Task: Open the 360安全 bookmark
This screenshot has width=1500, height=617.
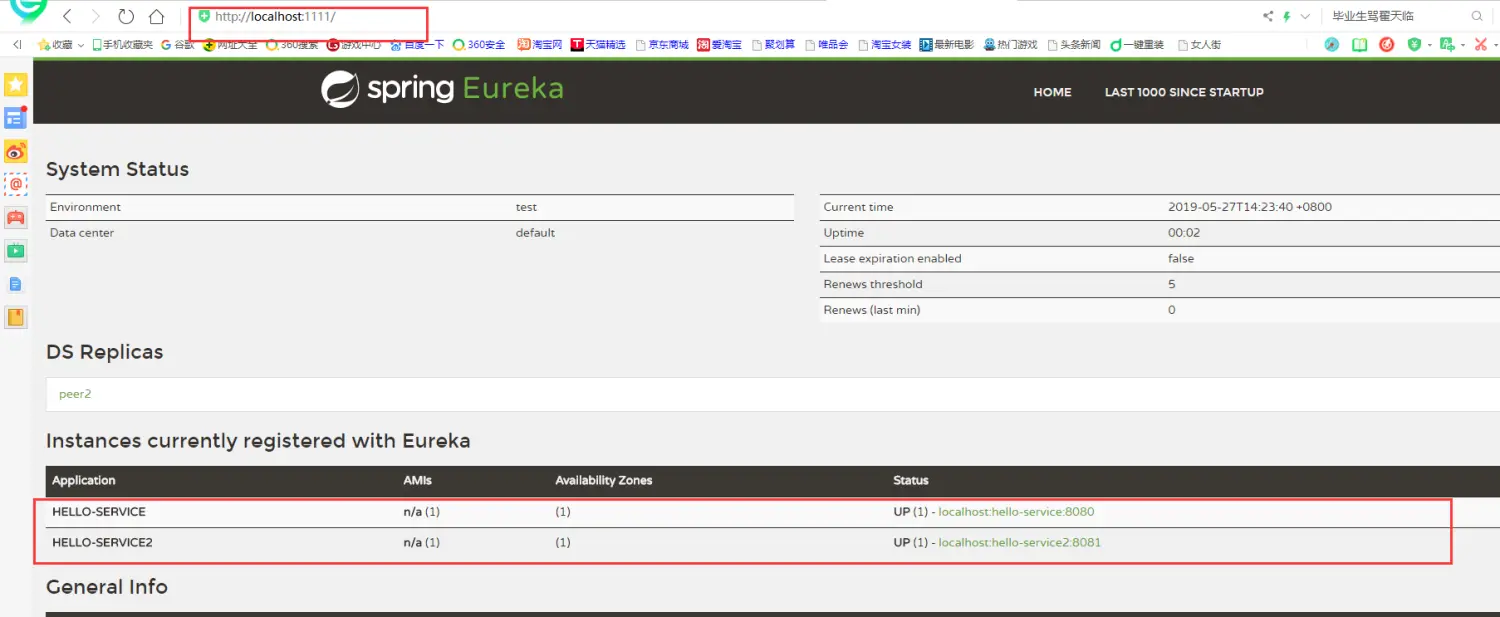Action: (479, 45)
